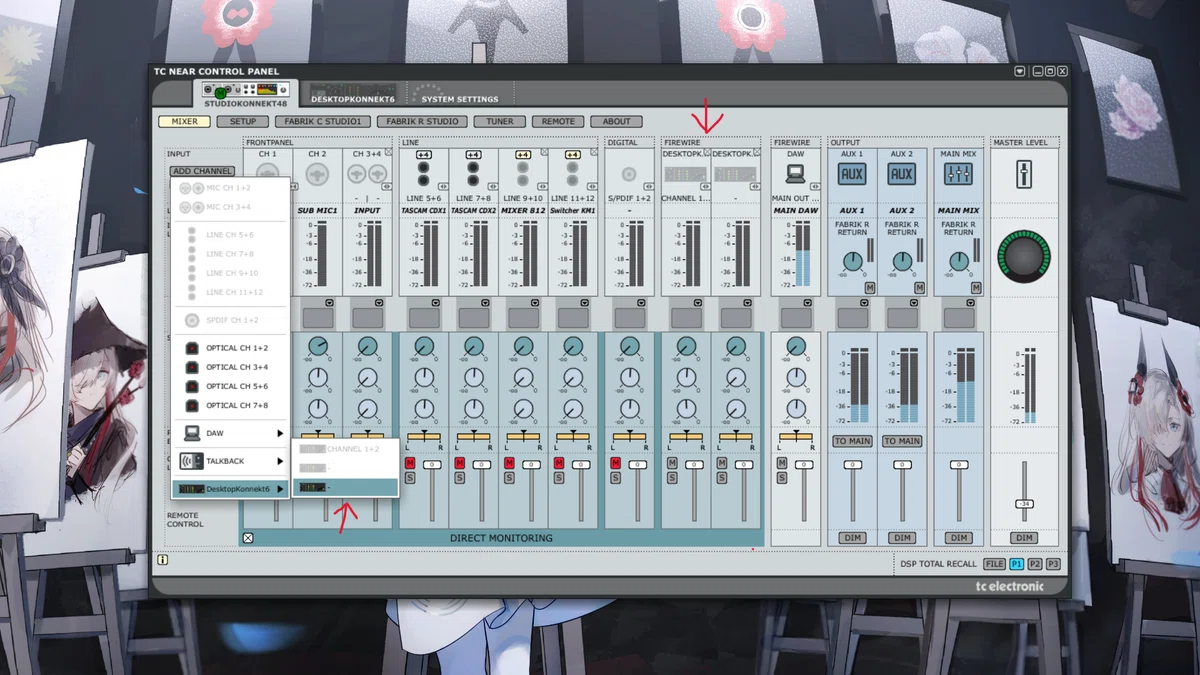Click the AUX 1 Fabrik R return knob
Viewport: 1200px width, 675px height.
coord(852,262)
